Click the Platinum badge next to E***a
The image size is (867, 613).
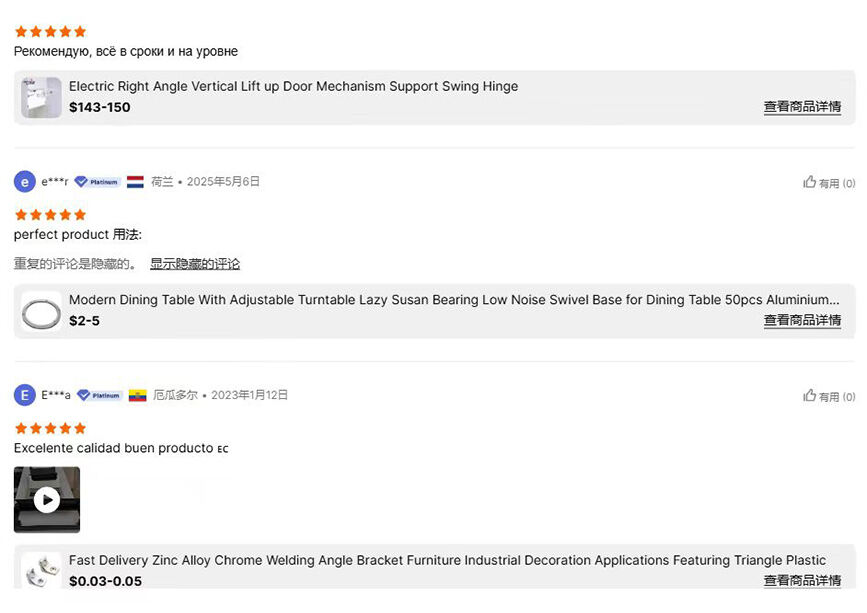coord(100,395)
